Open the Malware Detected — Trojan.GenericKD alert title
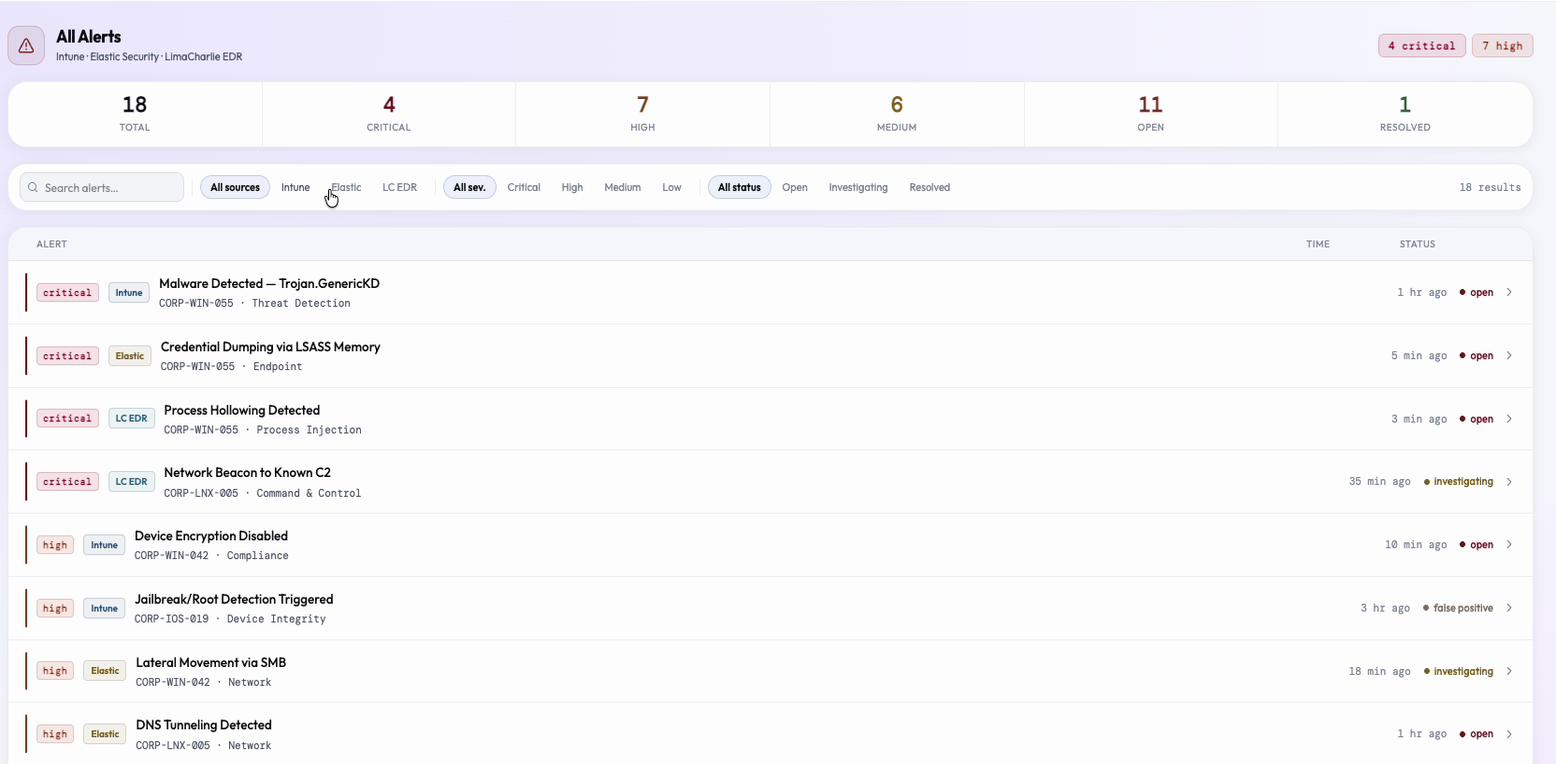Screen dimensions: 1556x764 pos(269,284)
